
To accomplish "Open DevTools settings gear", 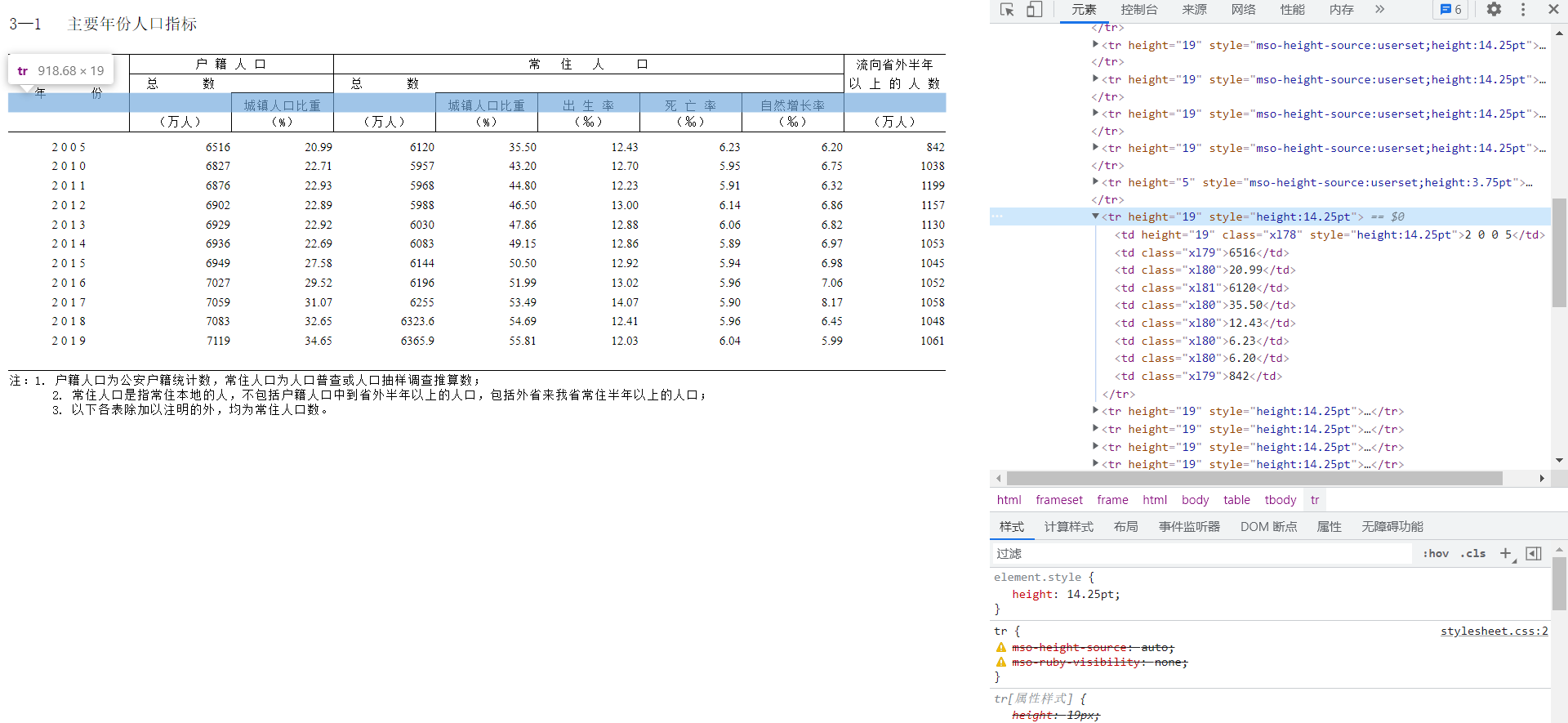I will (1494, 10).
